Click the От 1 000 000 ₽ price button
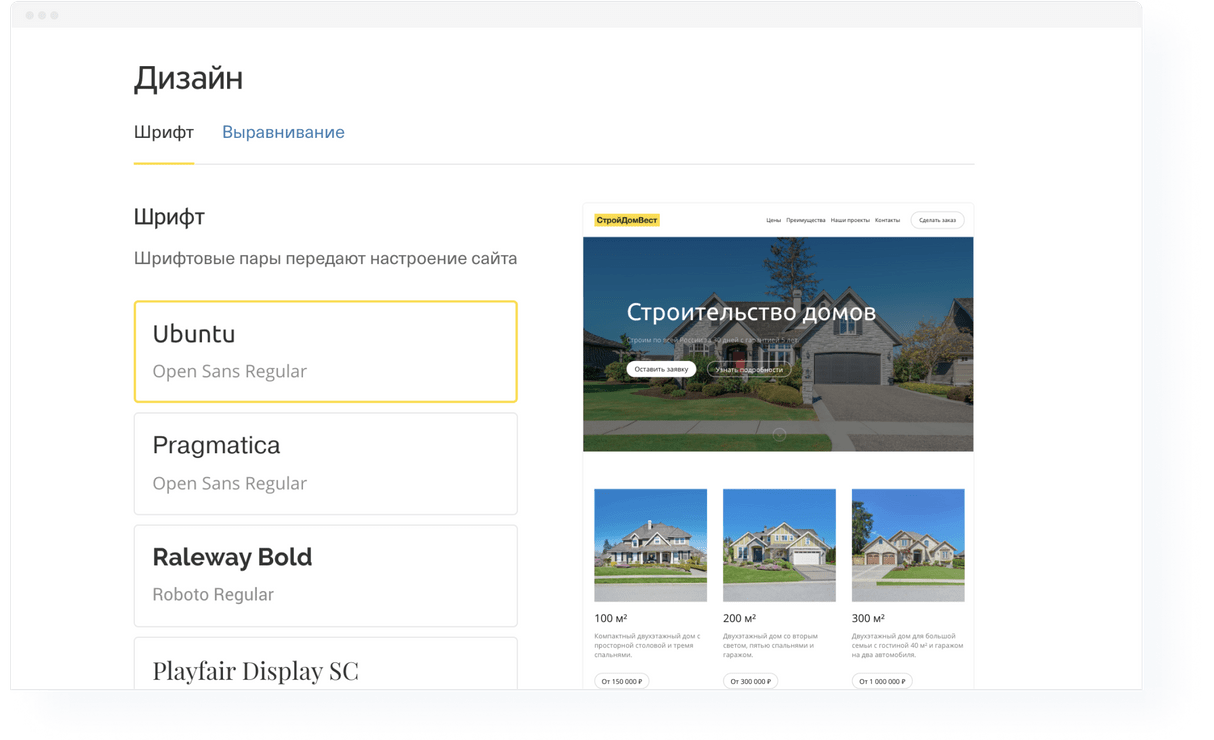The width and height of the screenshot is (1214, 740). (882, 681)
